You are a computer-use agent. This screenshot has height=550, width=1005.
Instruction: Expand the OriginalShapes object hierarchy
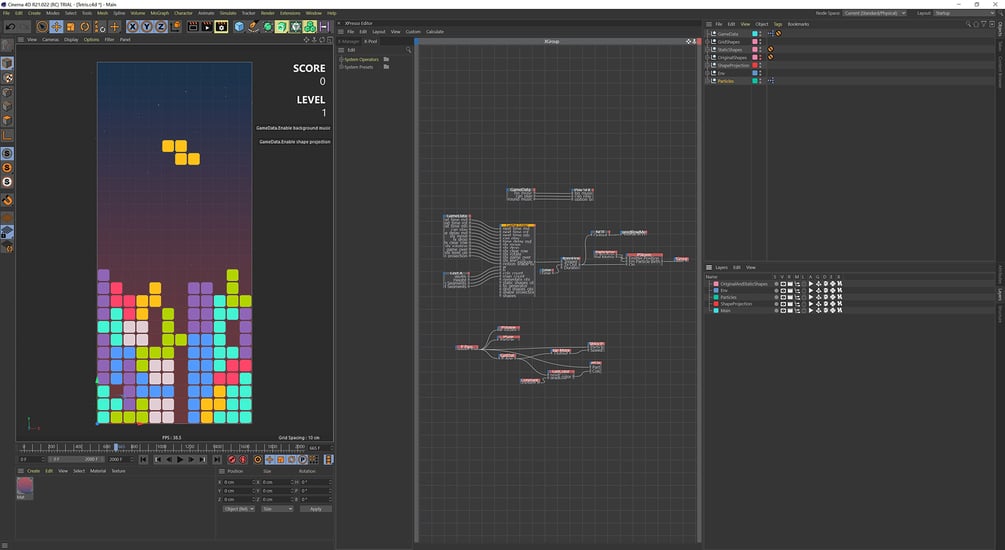pos(708,57)
